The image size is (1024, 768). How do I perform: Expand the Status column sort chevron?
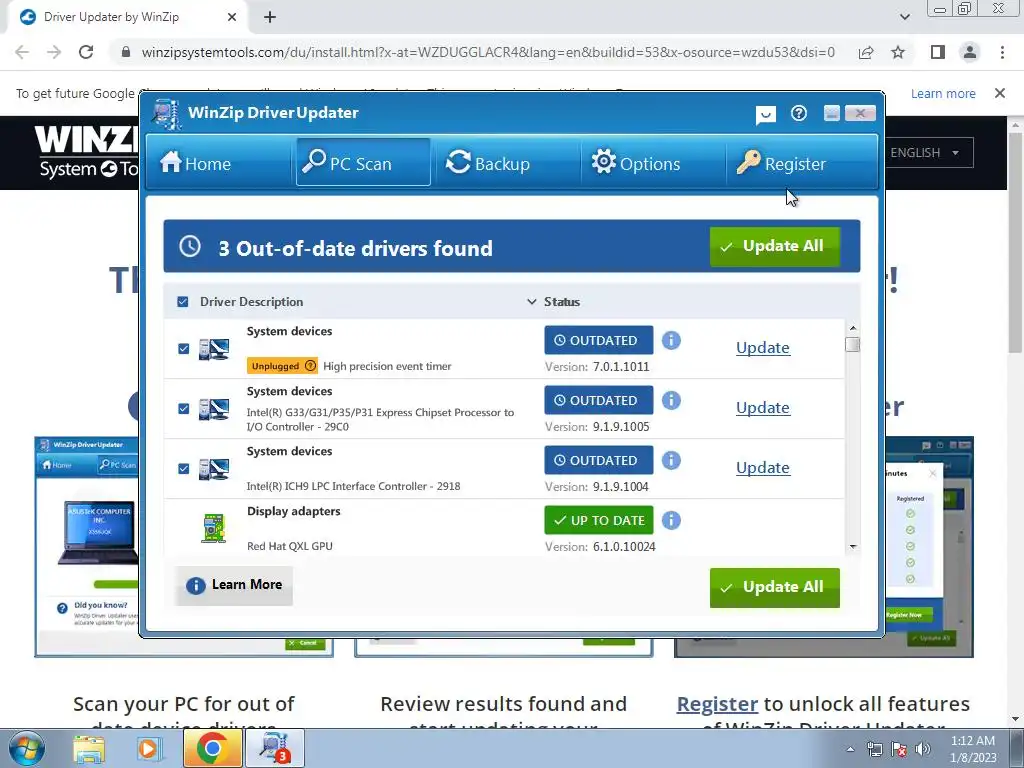pos(532,302)
